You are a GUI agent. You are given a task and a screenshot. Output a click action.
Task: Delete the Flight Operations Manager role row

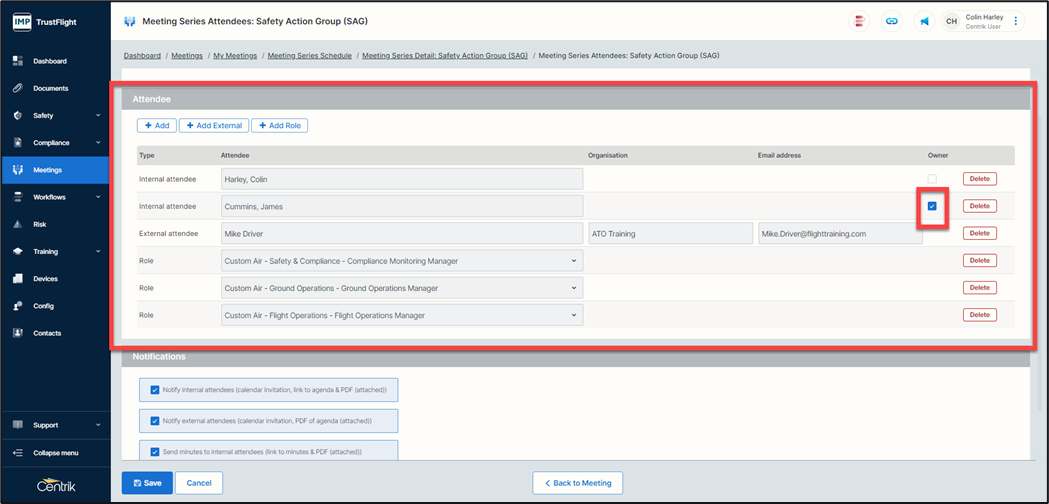click(x=979, y=315)
